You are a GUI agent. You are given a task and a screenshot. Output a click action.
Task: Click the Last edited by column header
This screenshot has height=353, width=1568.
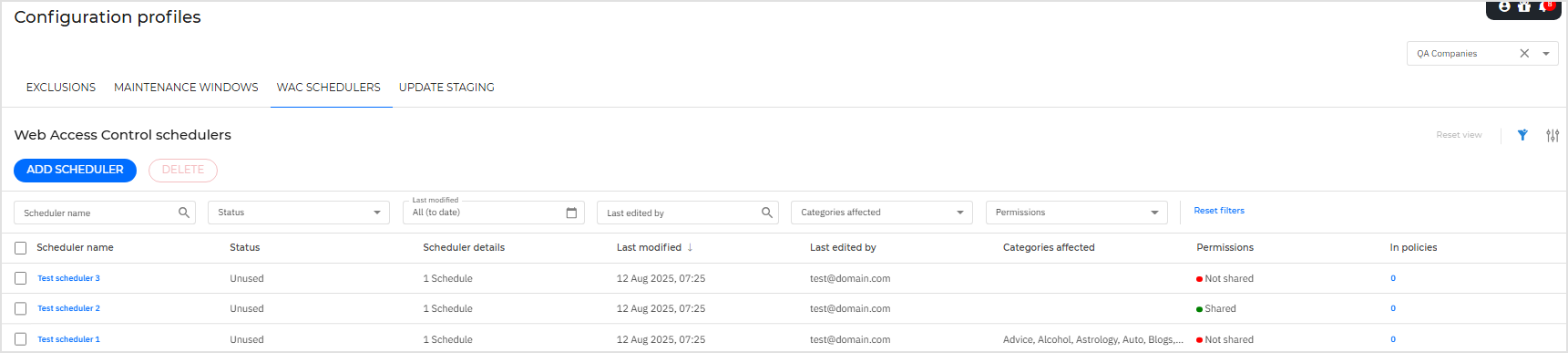tap(843, 247)
